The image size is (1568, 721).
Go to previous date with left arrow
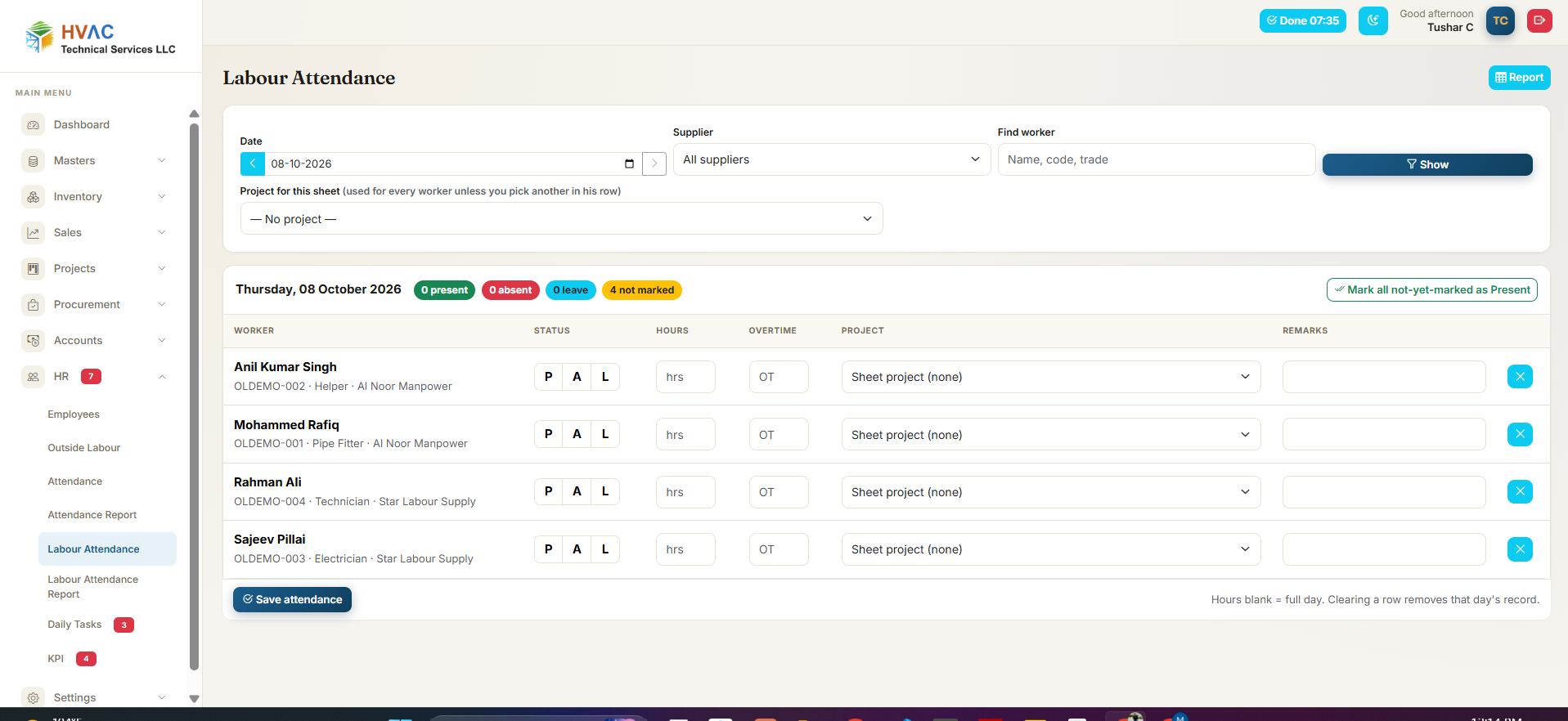click(253, 163)
